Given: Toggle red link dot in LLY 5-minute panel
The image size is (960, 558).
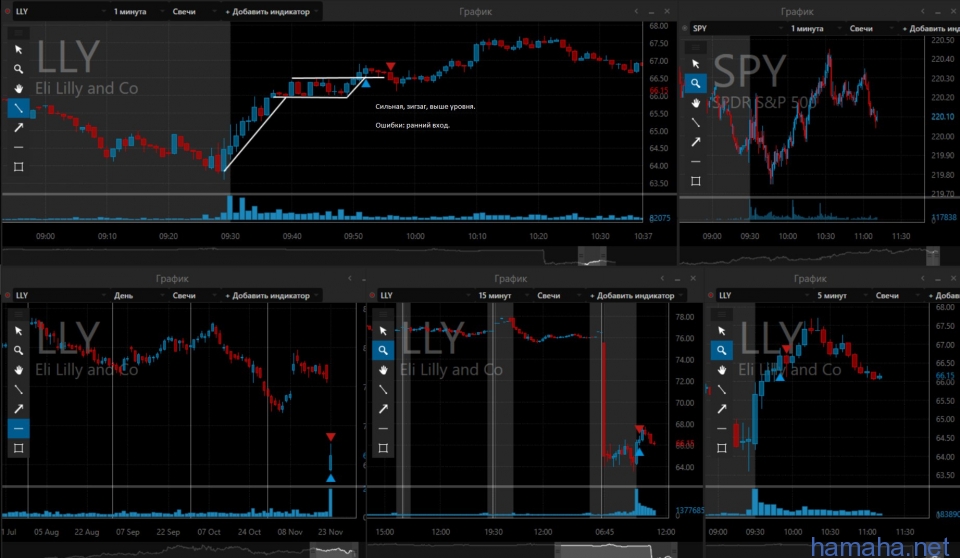Looking at the screenshot, I should coord(710,295).
